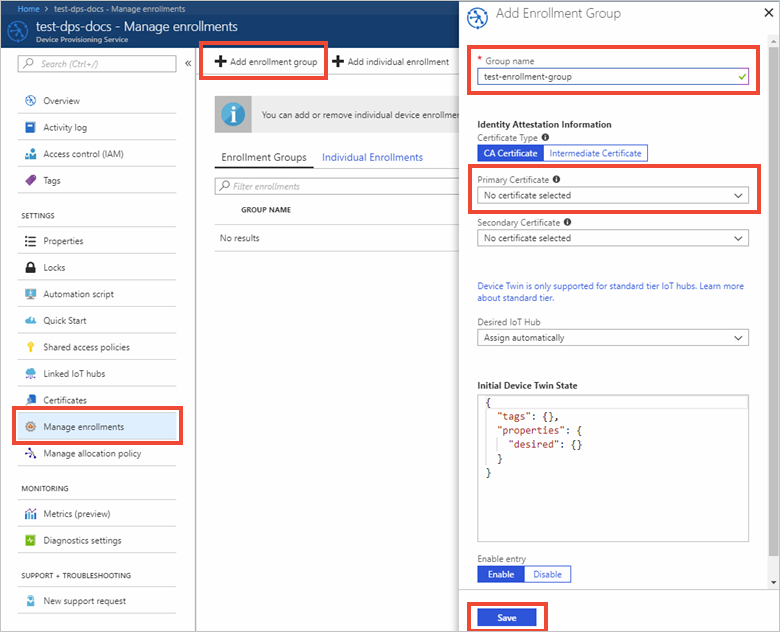Click the GROUP NAME column header
The width and height of the screenshot is (780, 632).
coord(266,210)
